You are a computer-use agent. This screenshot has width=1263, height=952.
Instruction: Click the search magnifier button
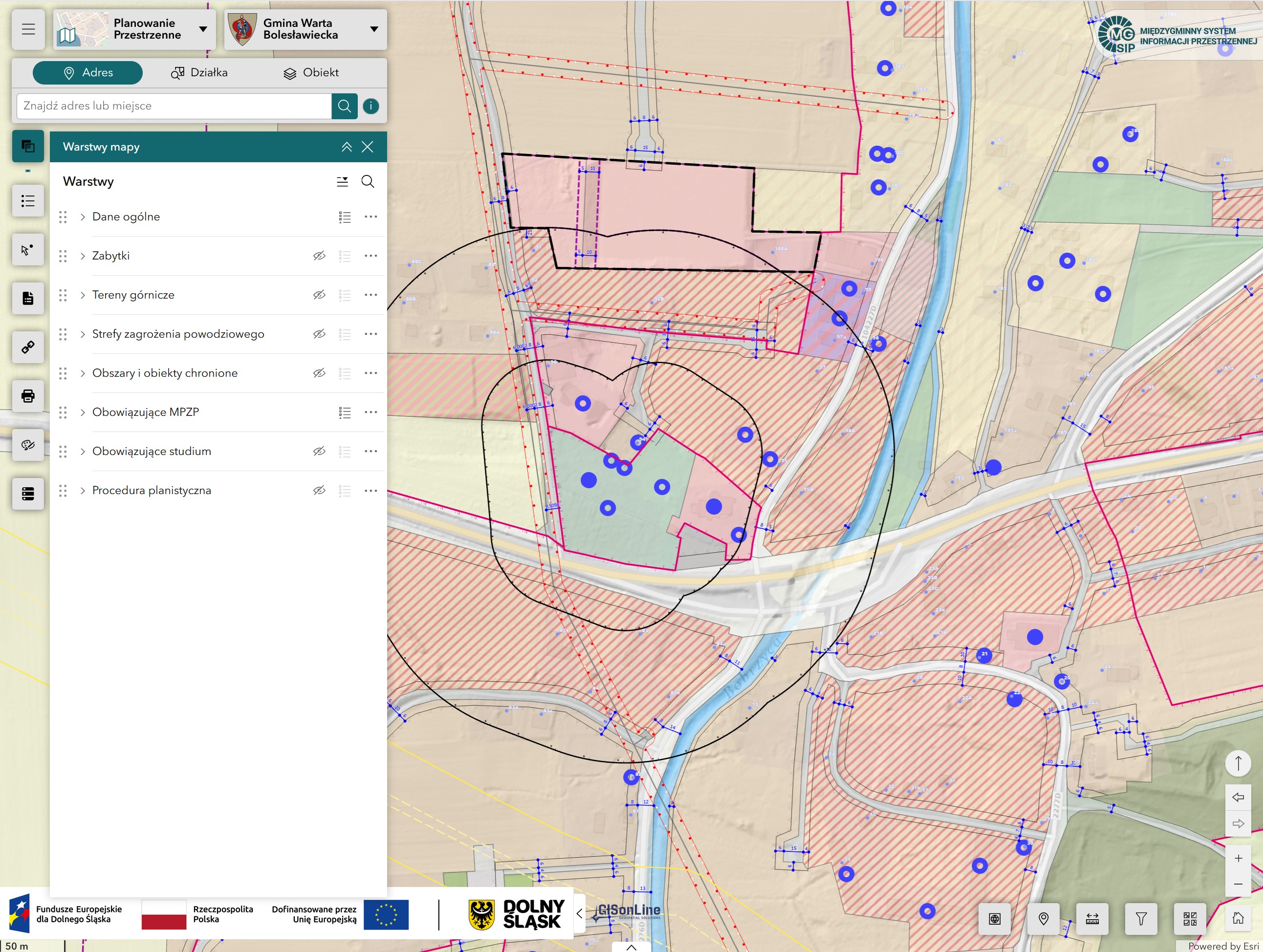[344, 106]
